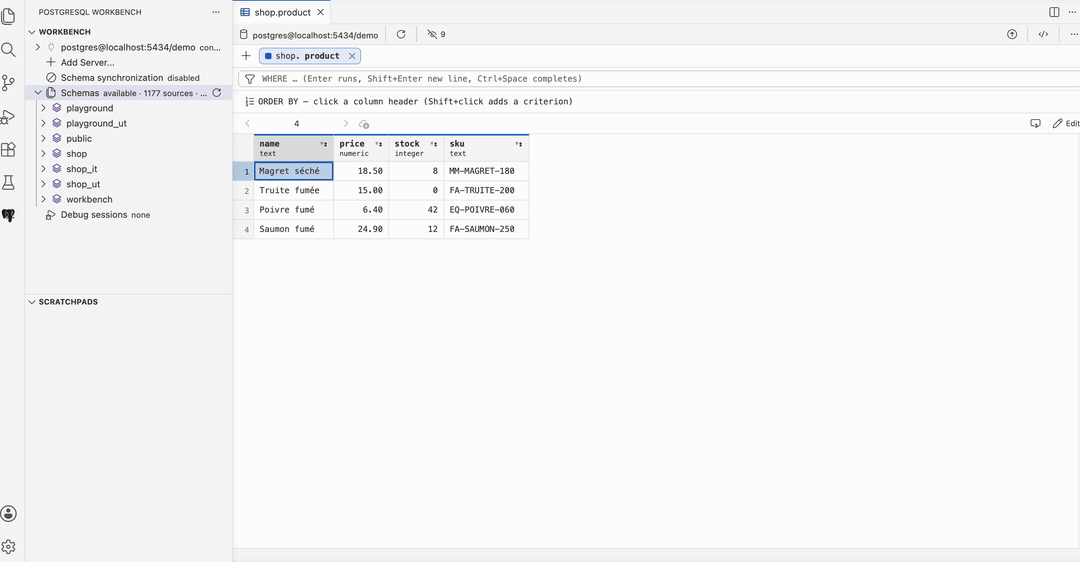Open the sku column filter-sort dropdown
This screenshot has width=1080, height=562.
pos(519,144)
